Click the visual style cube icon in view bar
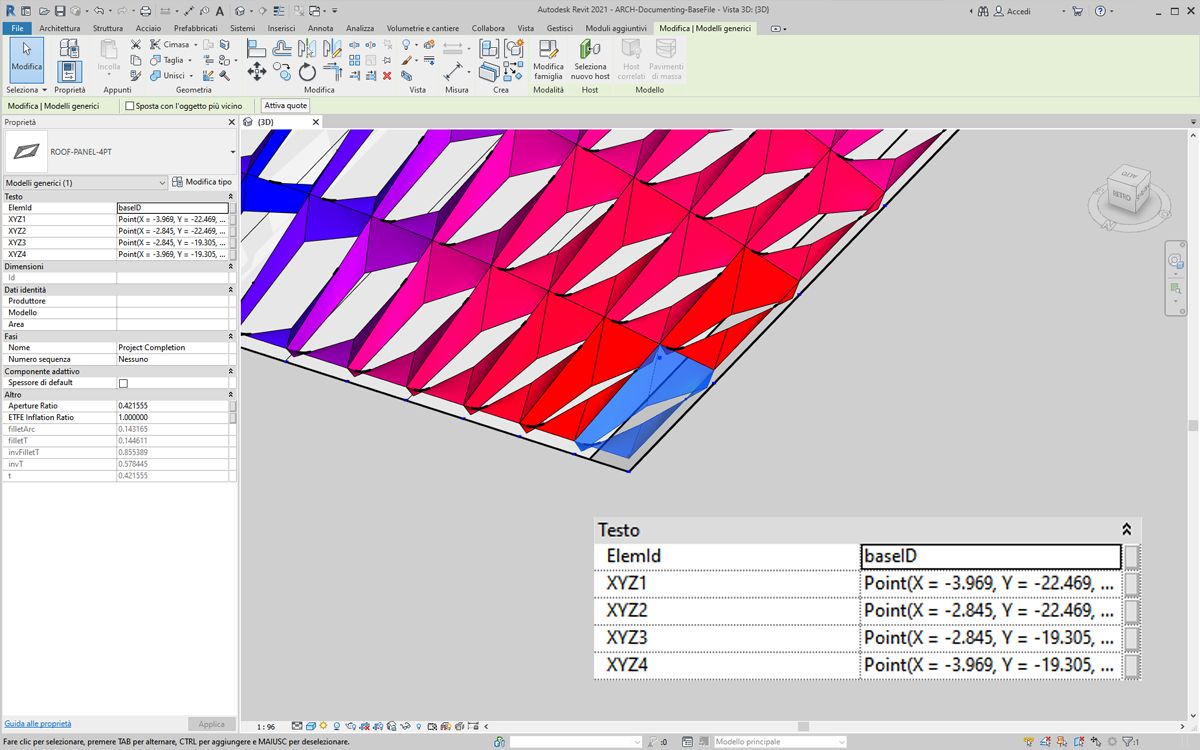This screenshot has width=1200, height=750. (311, 726)
